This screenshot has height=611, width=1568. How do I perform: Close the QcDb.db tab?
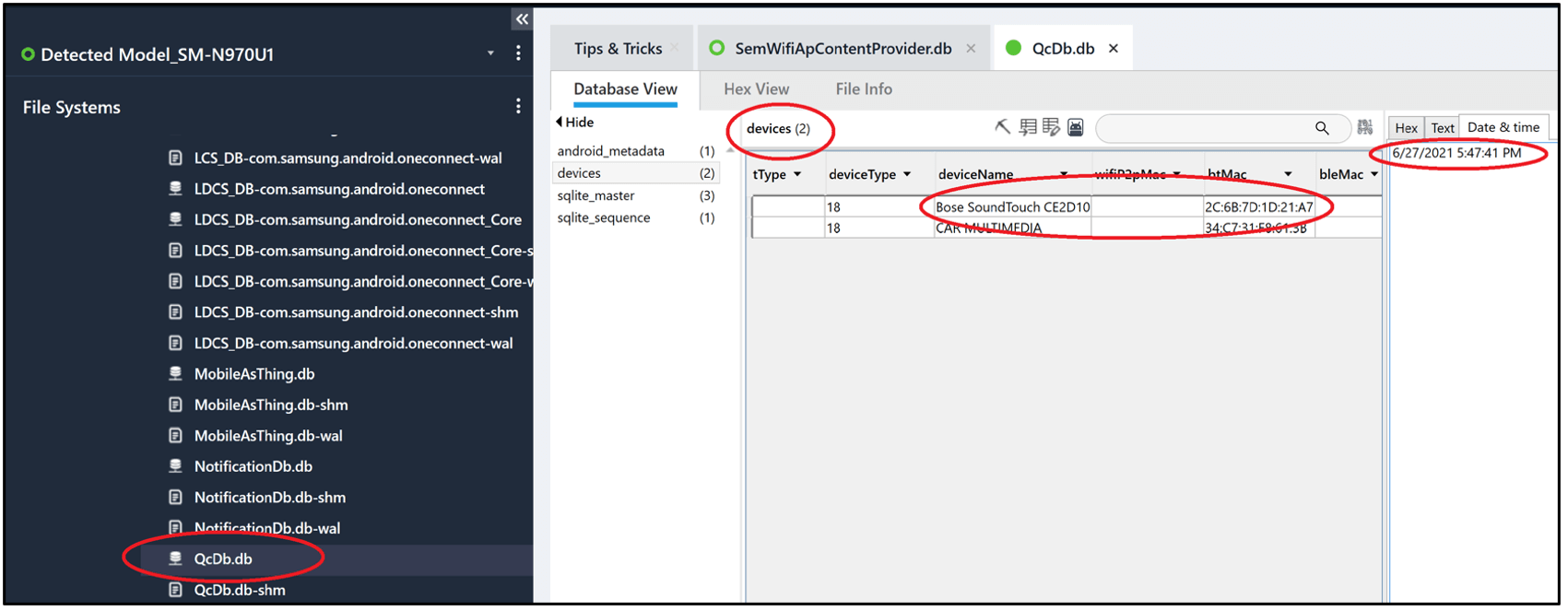pyautogui.click(x=1114, y=49)
